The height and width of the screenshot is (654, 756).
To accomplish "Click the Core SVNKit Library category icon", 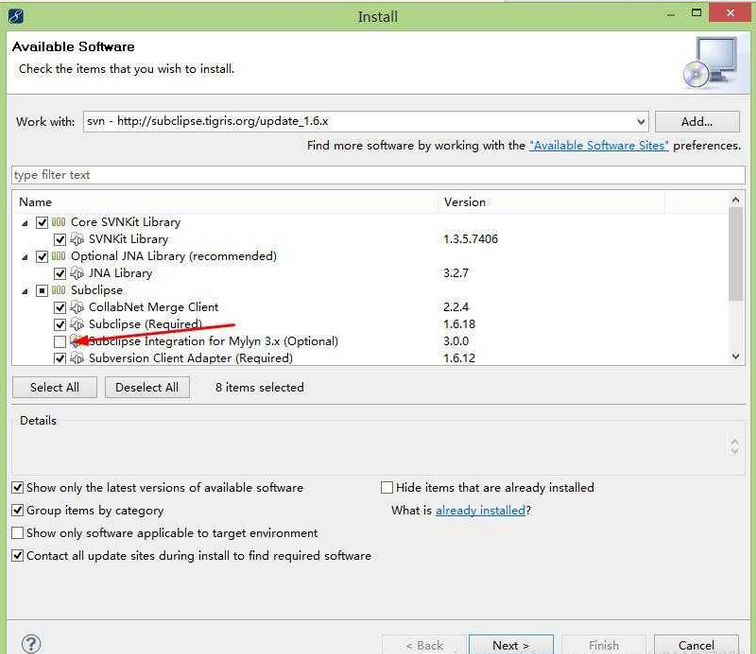I will click(58, 222).
